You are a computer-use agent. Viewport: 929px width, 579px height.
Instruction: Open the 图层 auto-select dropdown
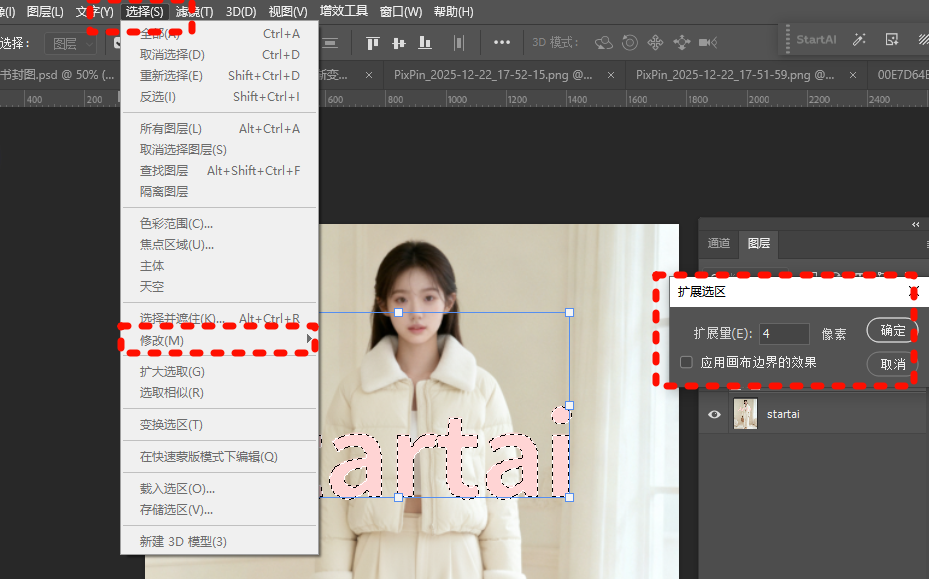point(71,43)
